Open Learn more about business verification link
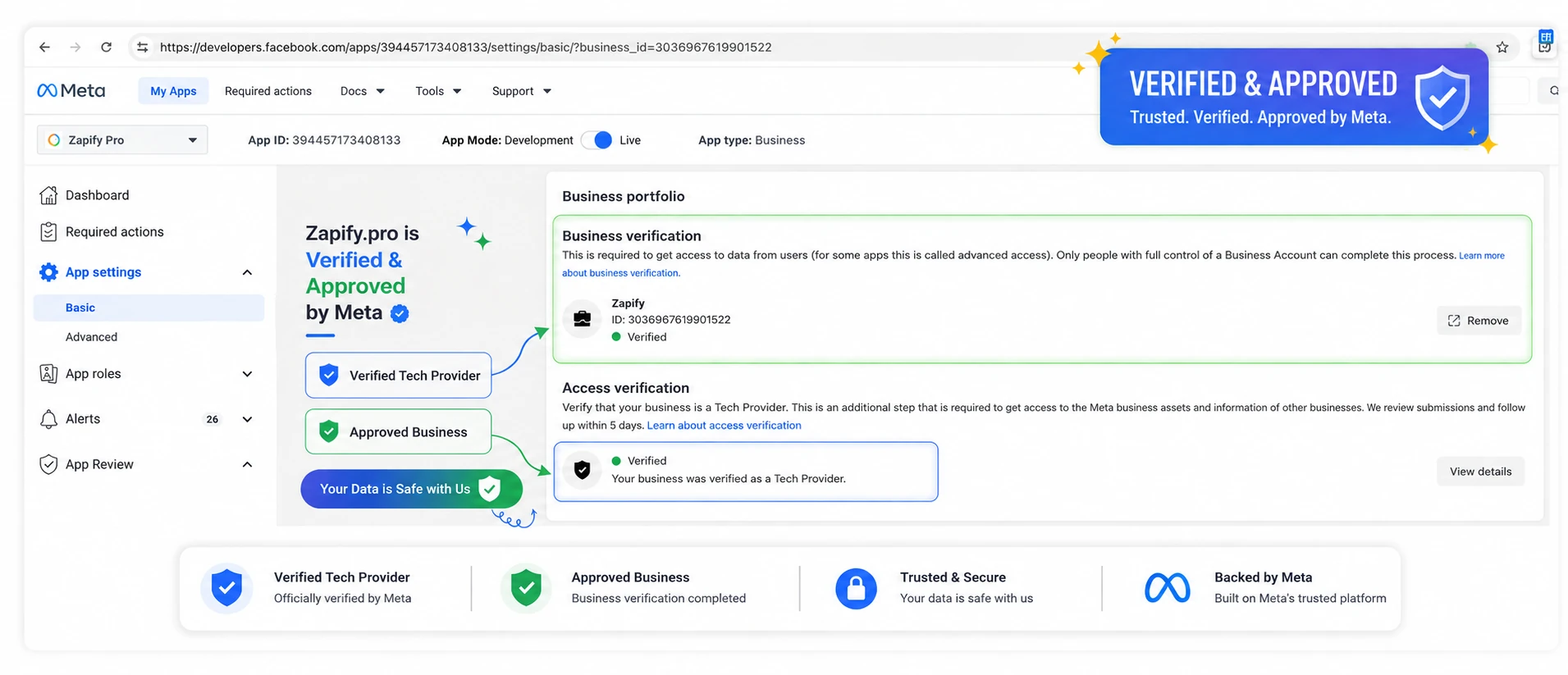1568x675 pixels. pos(1482,256)
